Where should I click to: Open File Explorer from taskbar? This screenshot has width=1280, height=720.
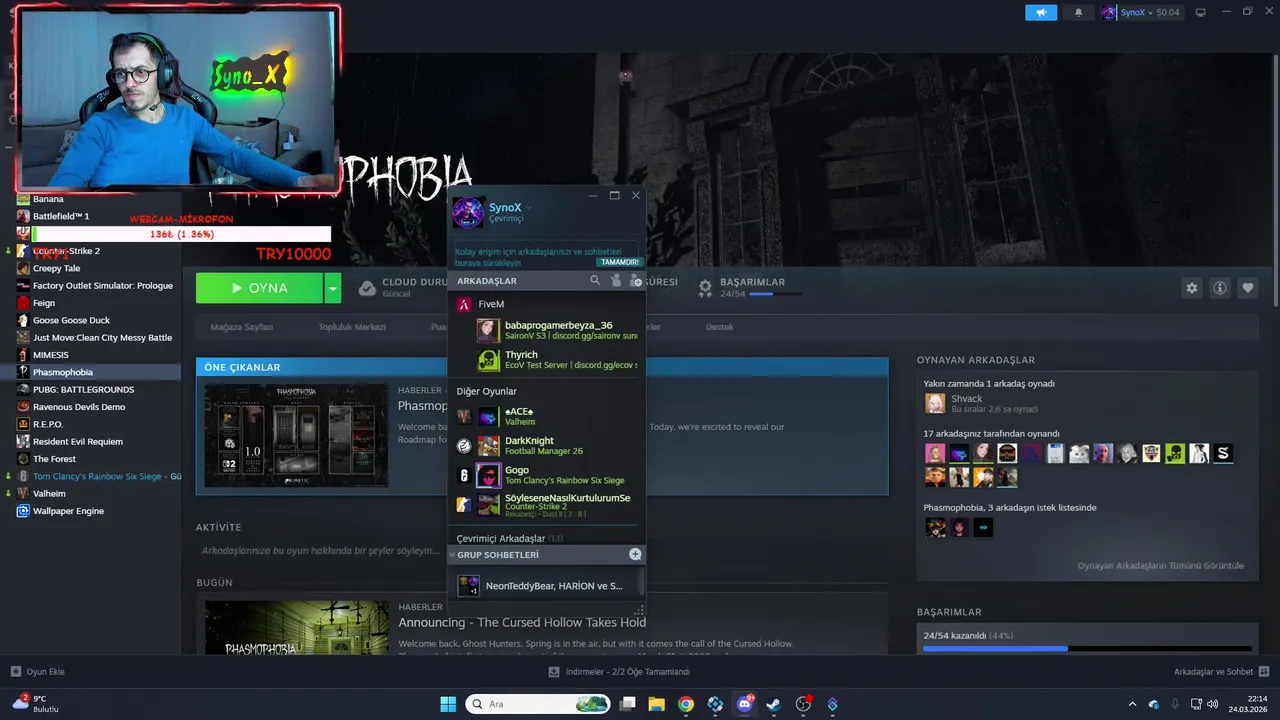(656, 704)
